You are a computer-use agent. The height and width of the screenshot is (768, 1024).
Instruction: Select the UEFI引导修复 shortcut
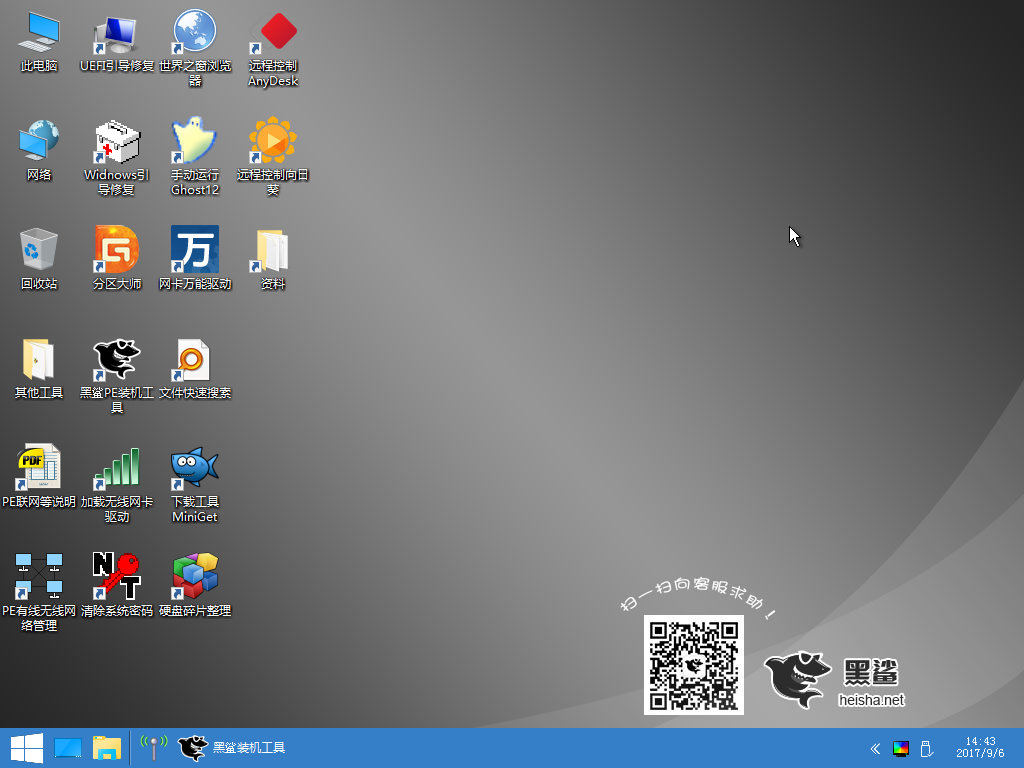tap(117, 35)
